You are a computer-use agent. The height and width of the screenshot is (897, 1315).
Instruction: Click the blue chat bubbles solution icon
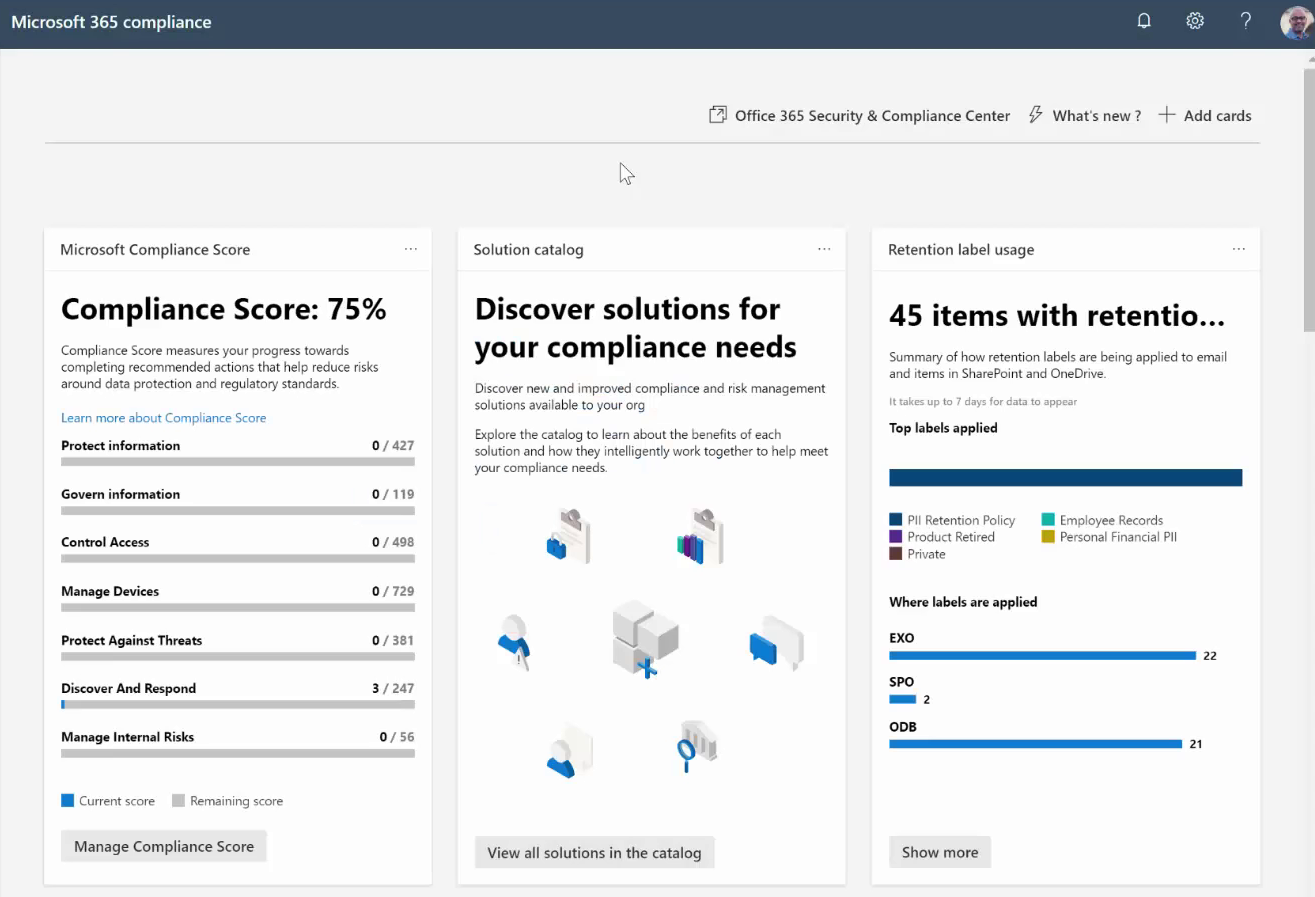(776, 641)
